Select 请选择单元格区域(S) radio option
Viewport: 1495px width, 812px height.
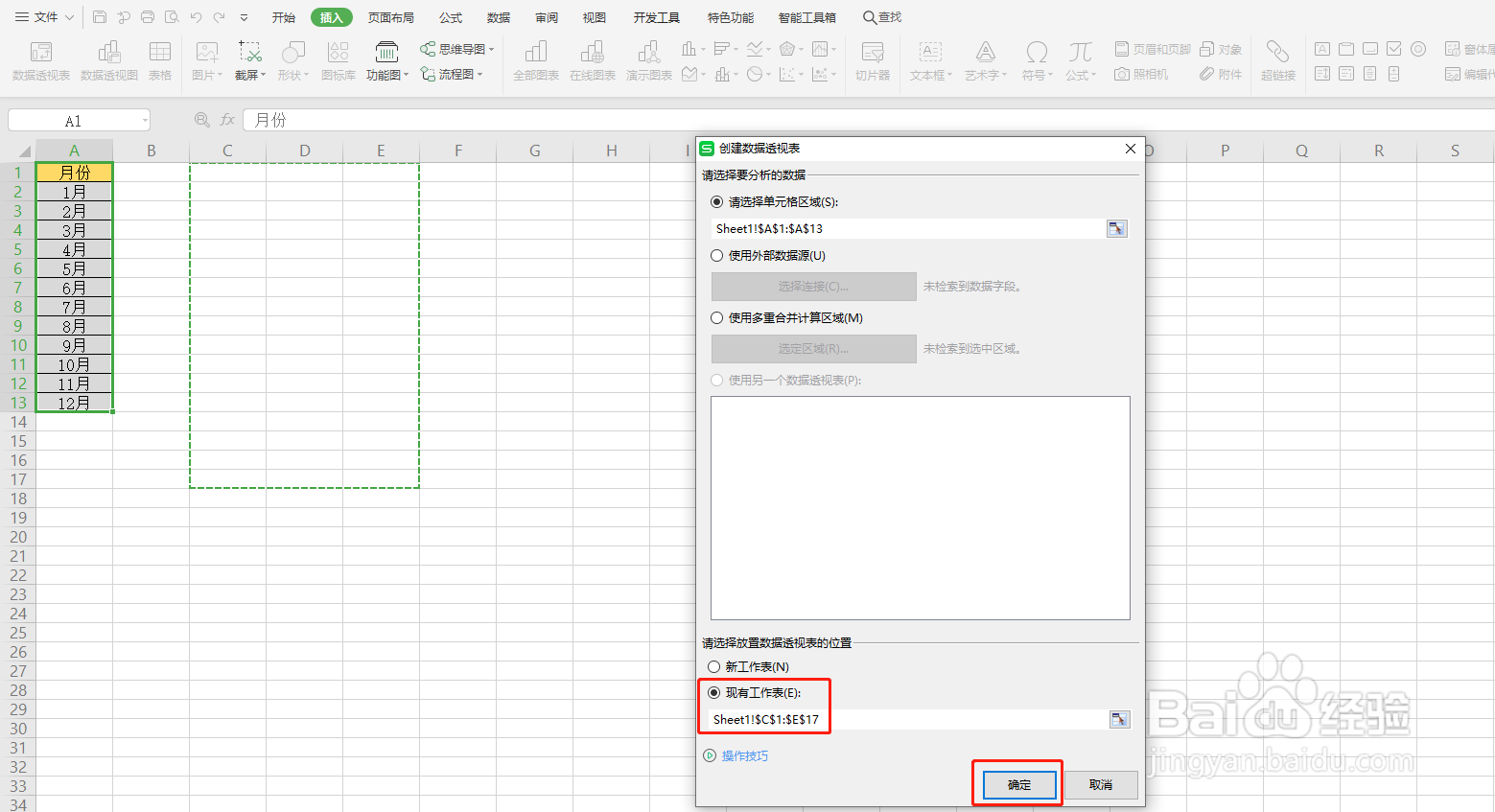click(717, 201)
